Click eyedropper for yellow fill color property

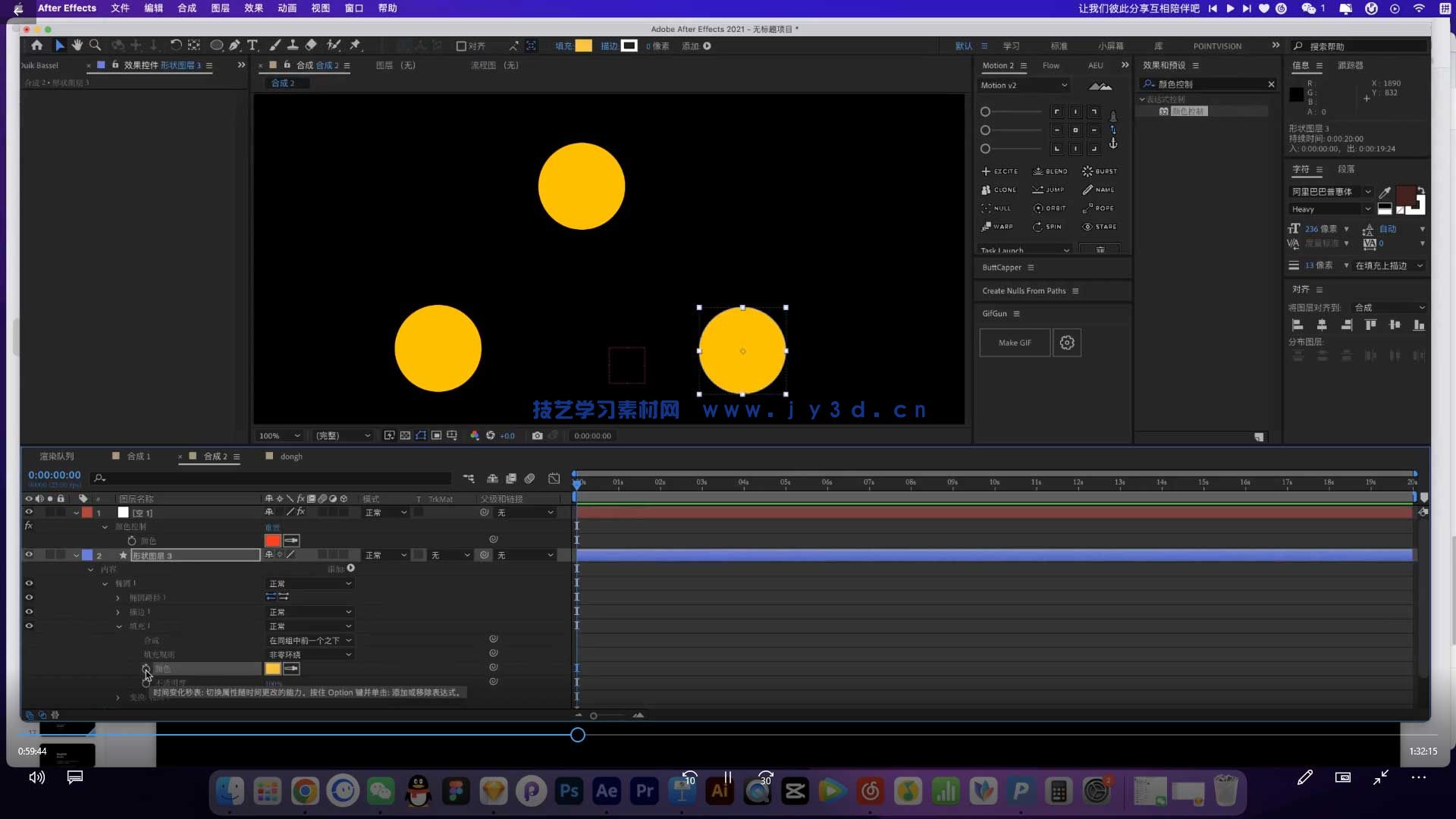point(291,669)
